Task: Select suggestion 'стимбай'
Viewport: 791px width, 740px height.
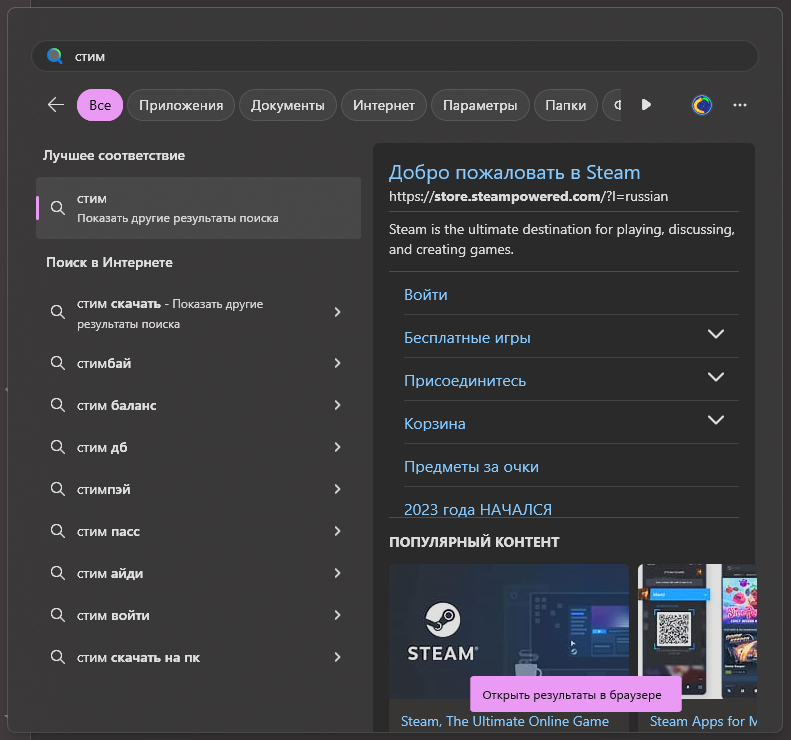Action: click(198, 363)
